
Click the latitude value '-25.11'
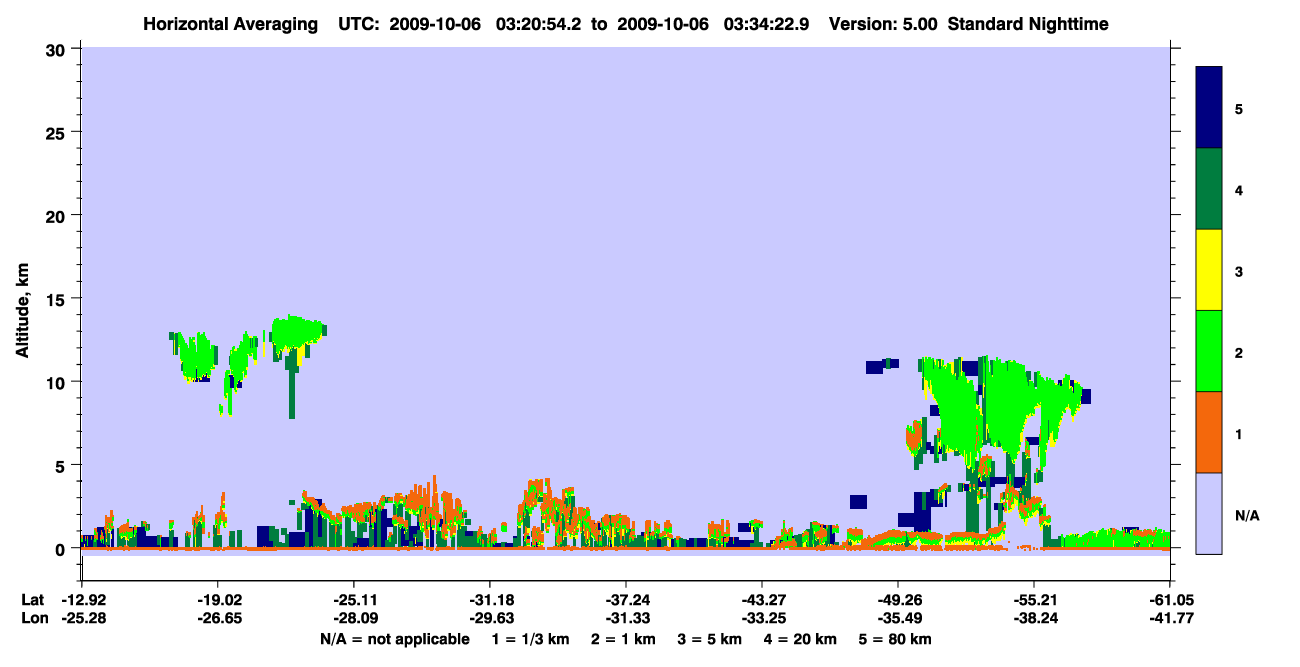click(353, 600)
